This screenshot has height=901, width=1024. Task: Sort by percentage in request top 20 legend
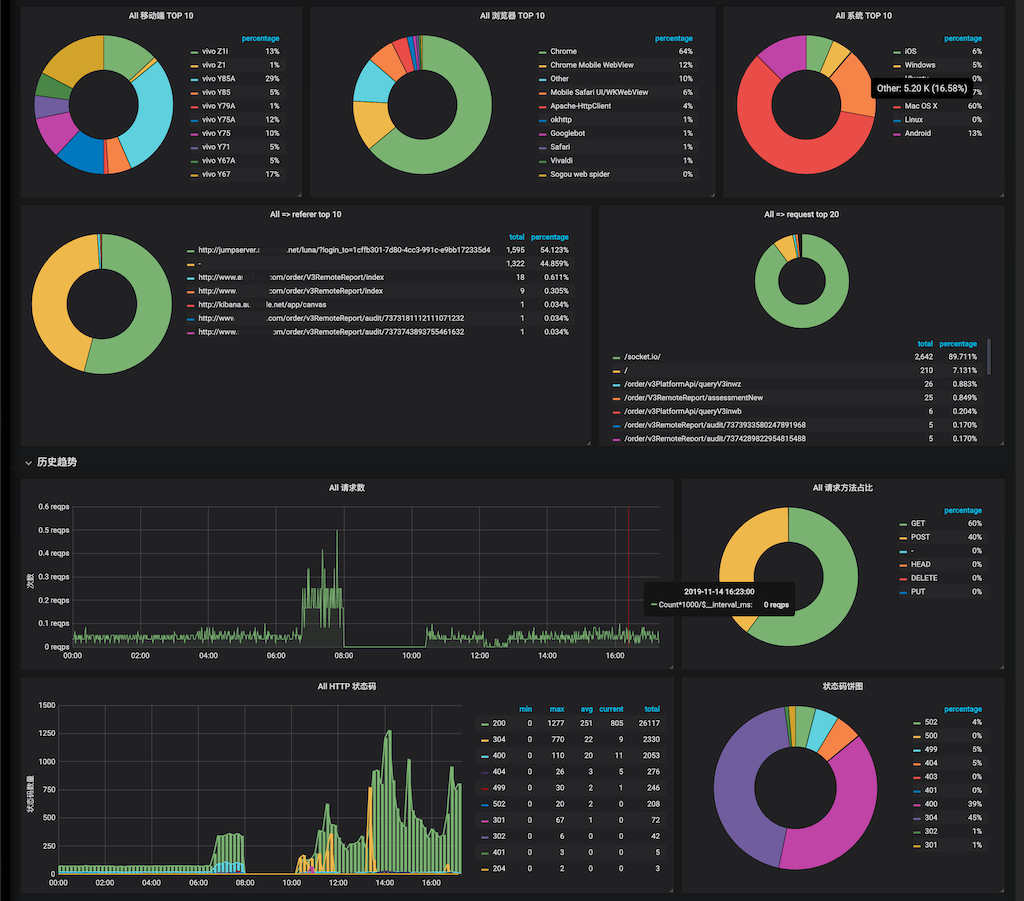(x=958, y=344)
